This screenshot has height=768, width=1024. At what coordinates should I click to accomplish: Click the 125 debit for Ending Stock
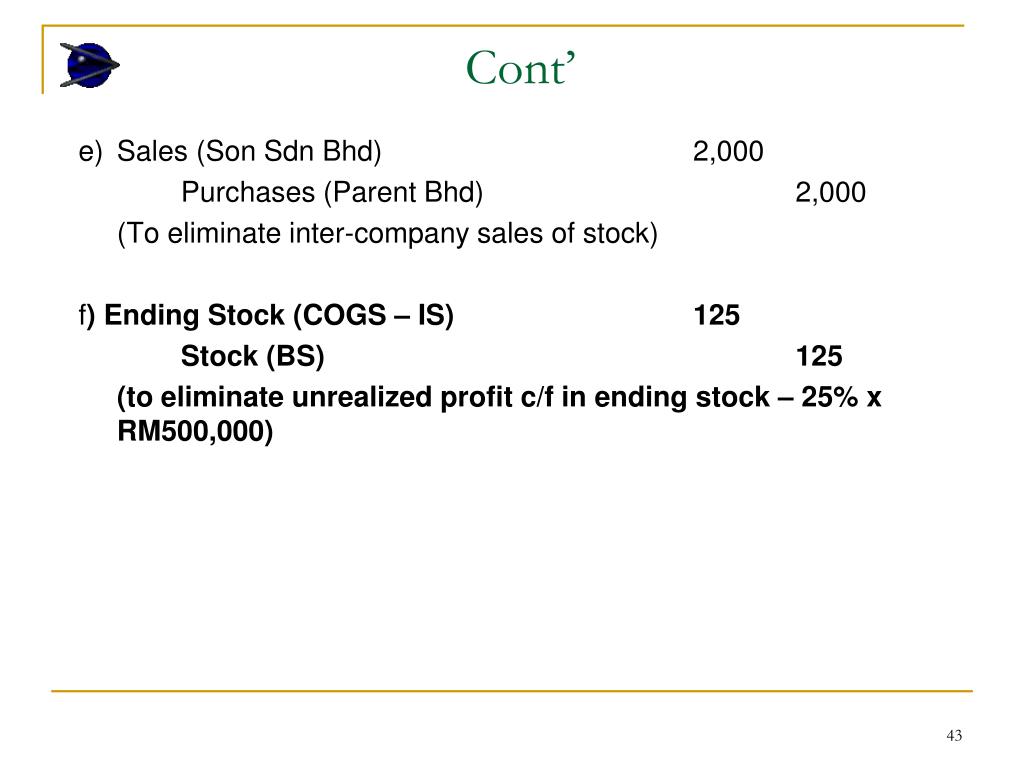coord(716,315)
